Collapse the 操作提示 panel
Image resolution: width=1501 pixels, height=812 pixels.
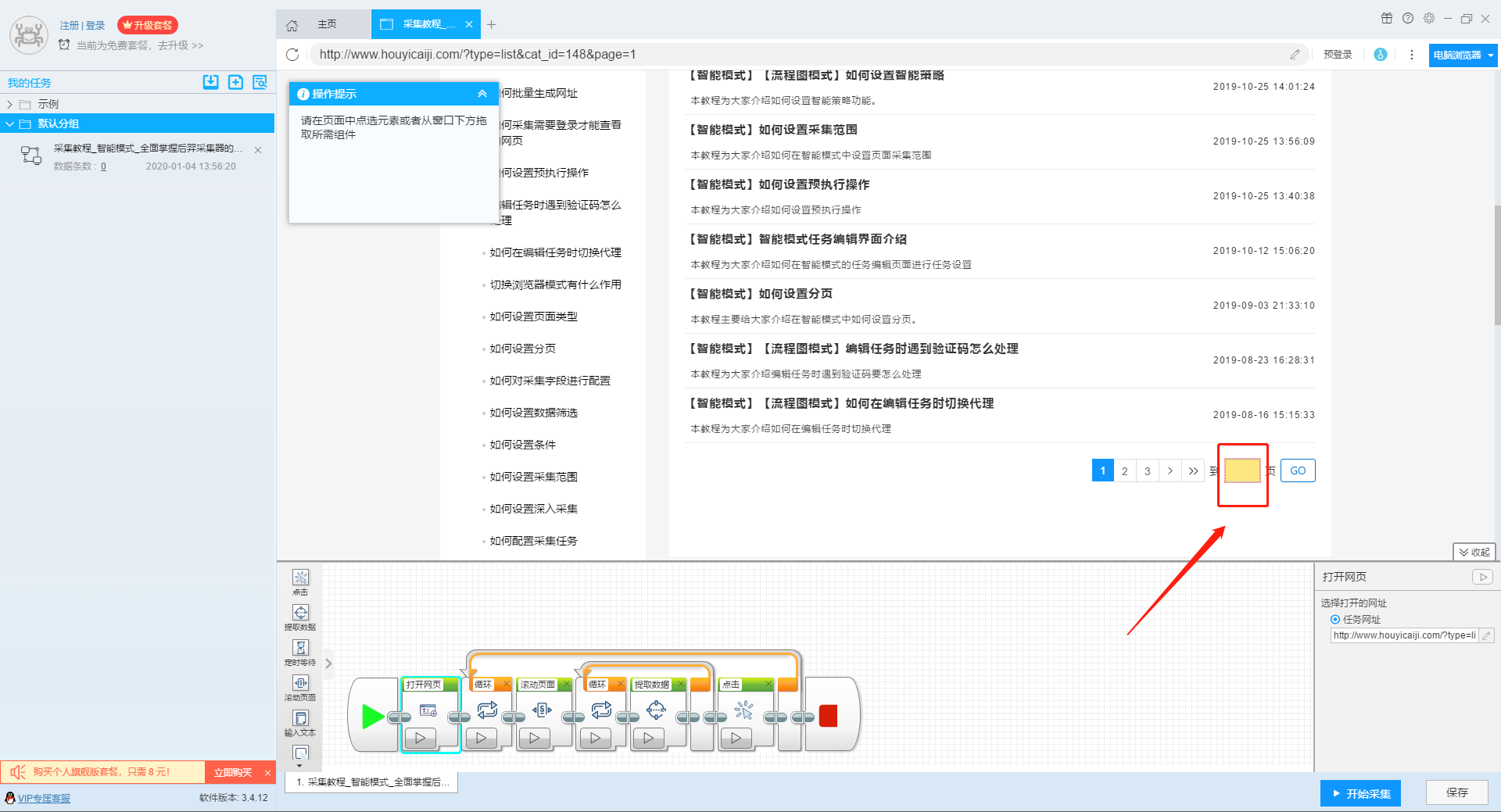click(482, 94)
